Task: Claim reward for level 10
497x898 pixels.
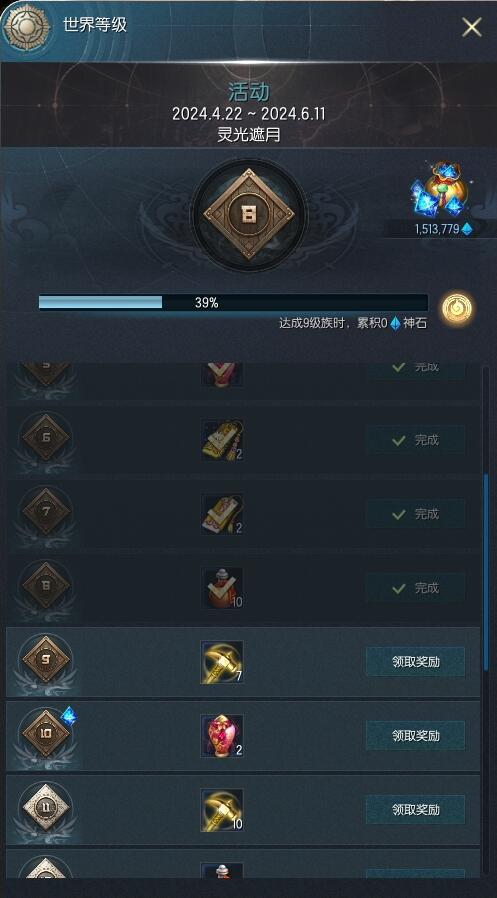Action: click(x=415, y=735)
